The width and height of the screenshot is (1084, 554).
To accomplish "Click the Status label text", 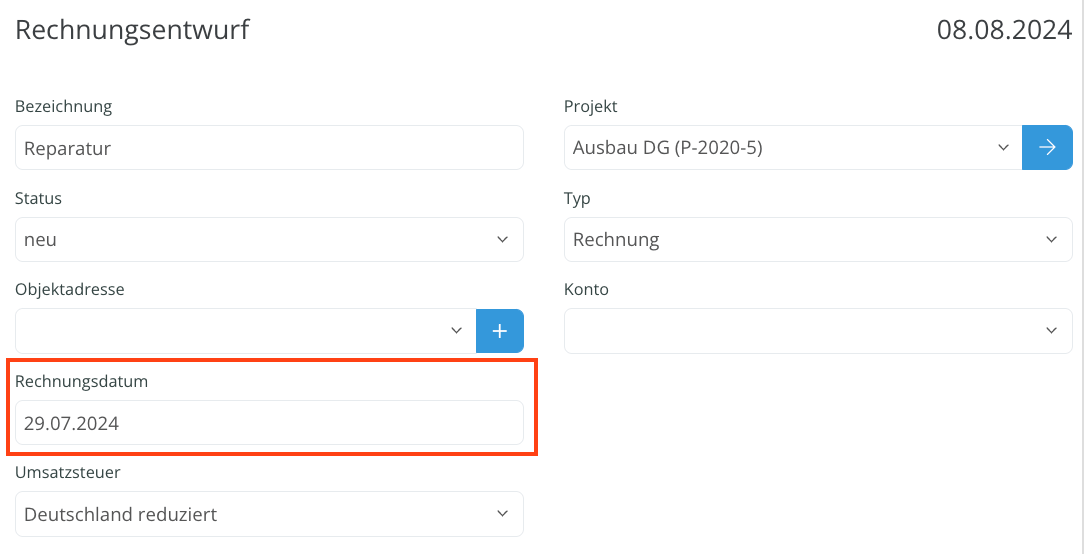I will point(39,198).
